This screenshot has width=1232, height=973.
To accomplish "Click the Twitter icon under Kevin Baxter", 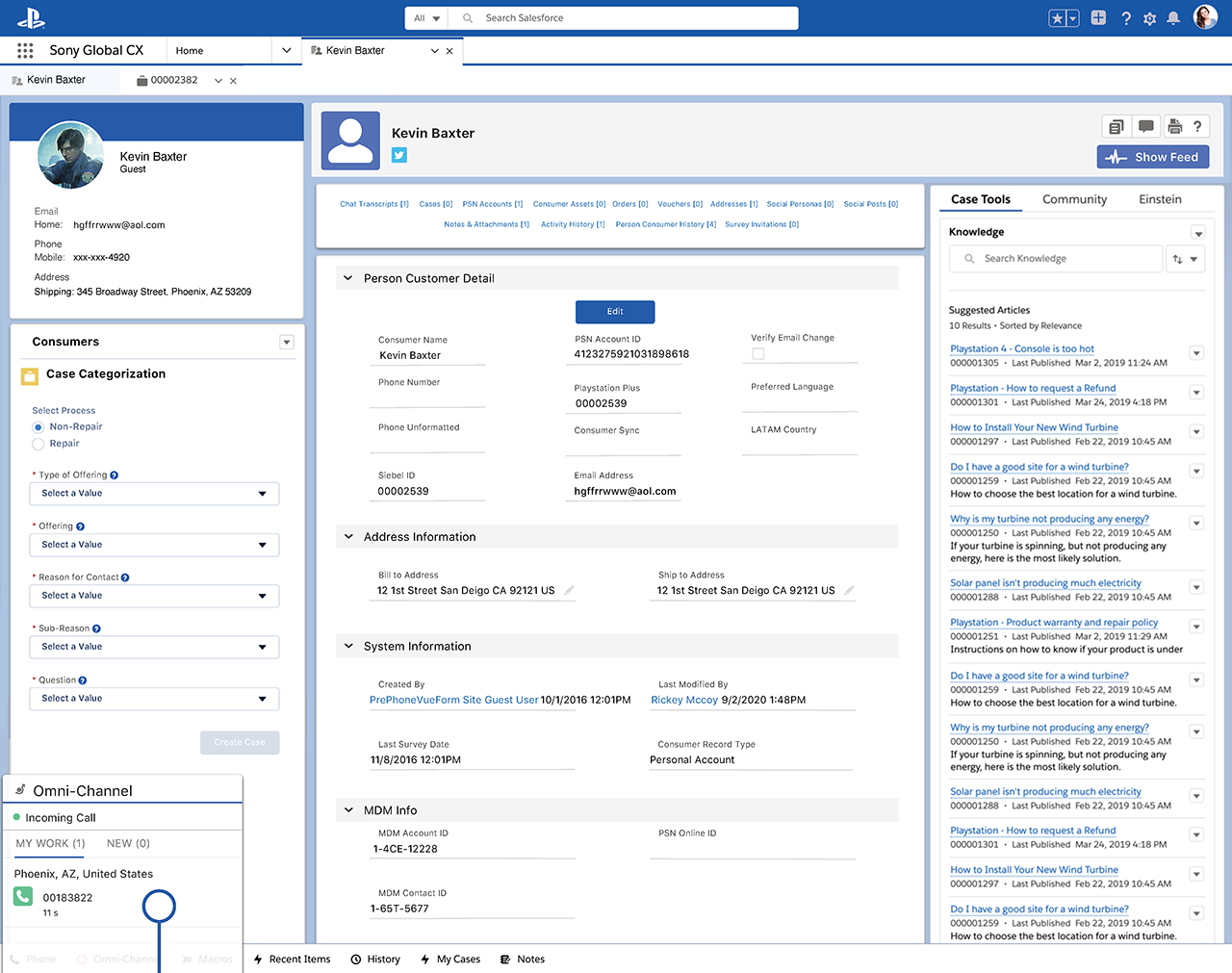I will [399, 155].
